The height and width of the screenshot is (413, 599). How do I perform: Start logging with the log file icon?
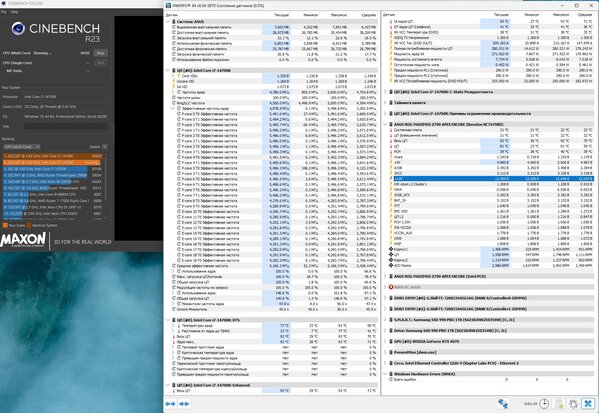560,403
